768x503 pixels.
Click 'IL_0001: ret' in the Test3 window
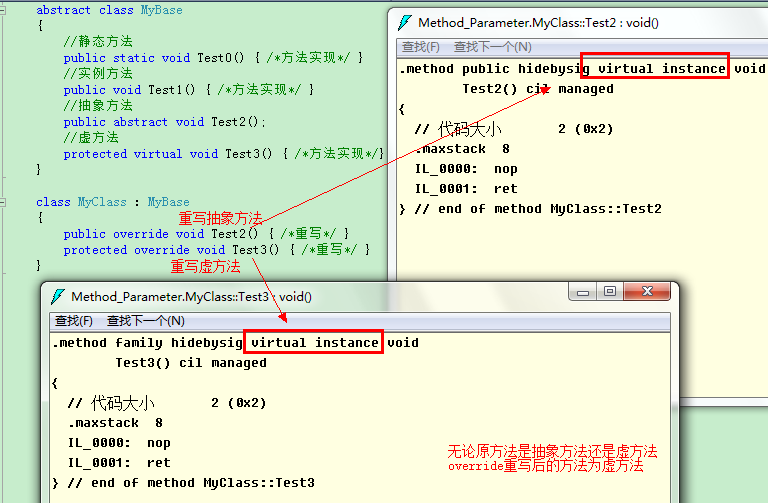pyautogui.click(x=119, y=463)
